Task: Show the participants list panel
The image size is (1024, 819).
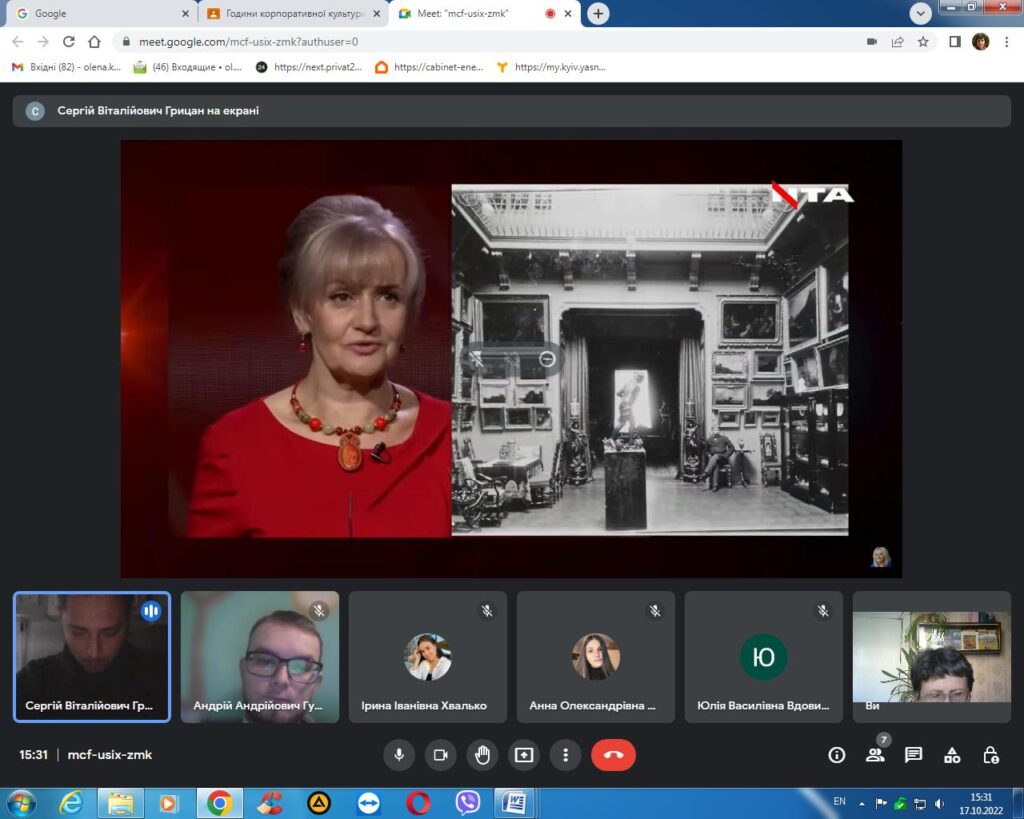Action: point(875,755)
